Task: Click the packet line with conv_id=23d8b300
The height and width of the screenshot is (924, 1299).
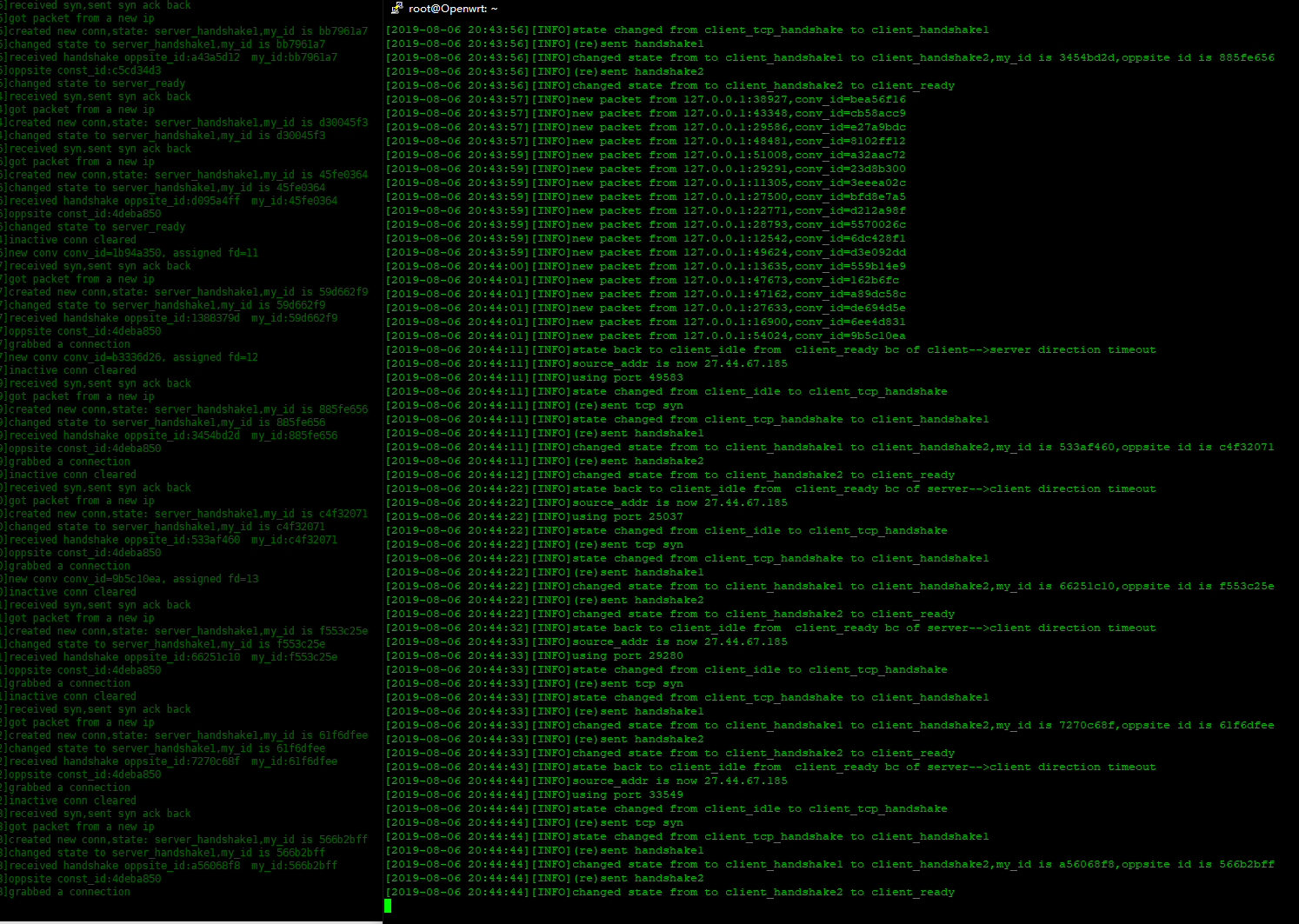Action: coord(645,169)
